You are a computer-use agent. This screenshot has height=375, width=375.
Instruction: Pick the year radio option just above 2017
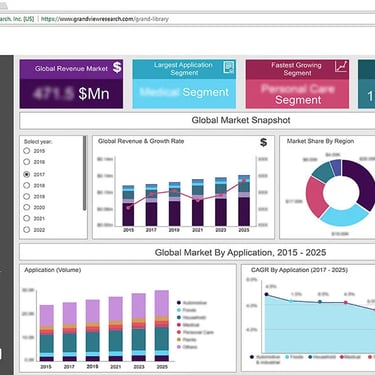tap(27, 162)
